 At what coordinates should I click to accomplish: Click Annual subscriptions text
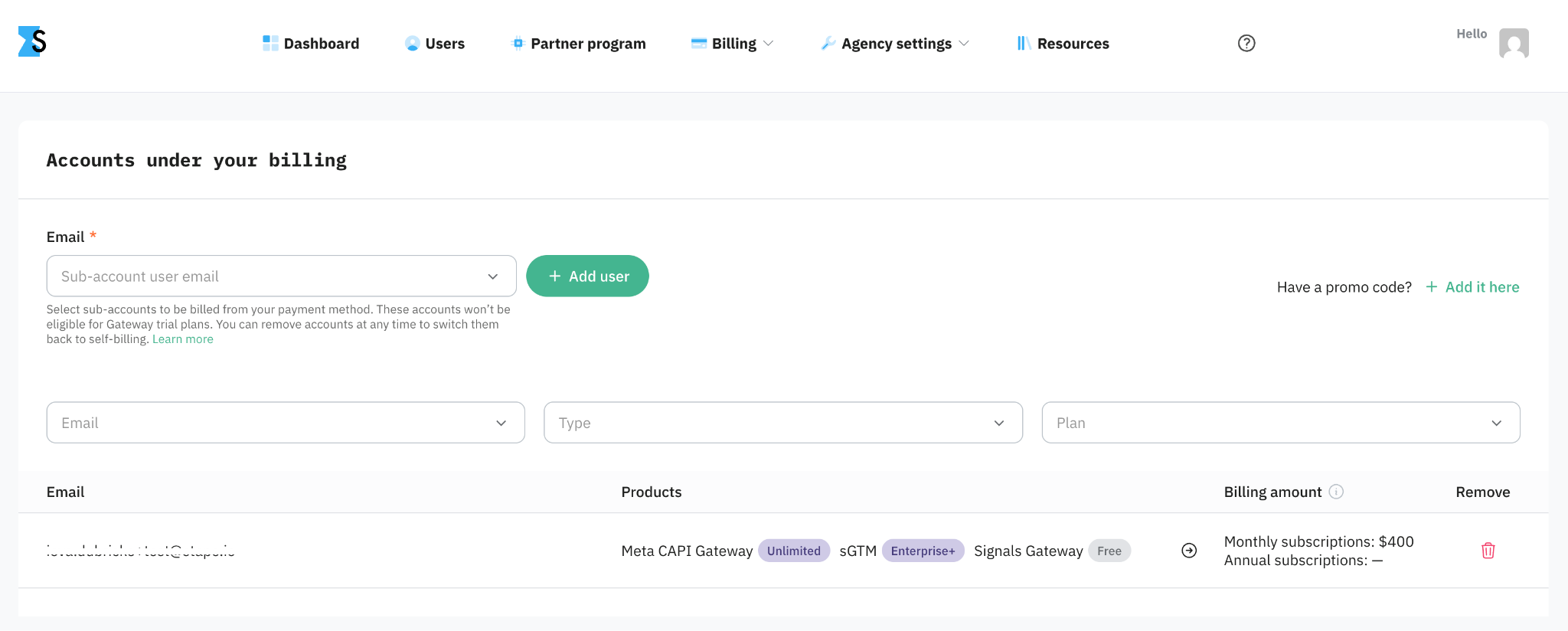point(1303,560)
